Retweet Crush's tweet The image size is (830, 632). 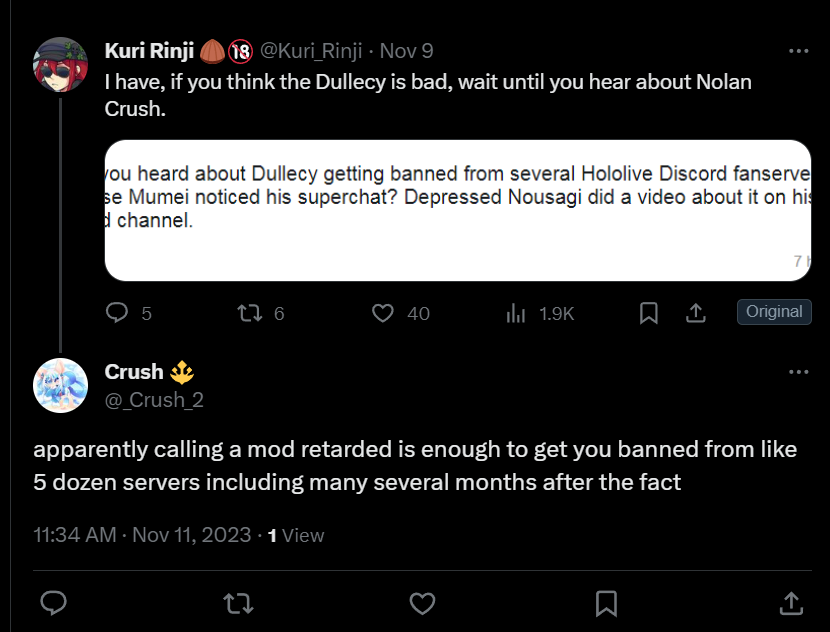pyautogui.click(x=238, y=603)
